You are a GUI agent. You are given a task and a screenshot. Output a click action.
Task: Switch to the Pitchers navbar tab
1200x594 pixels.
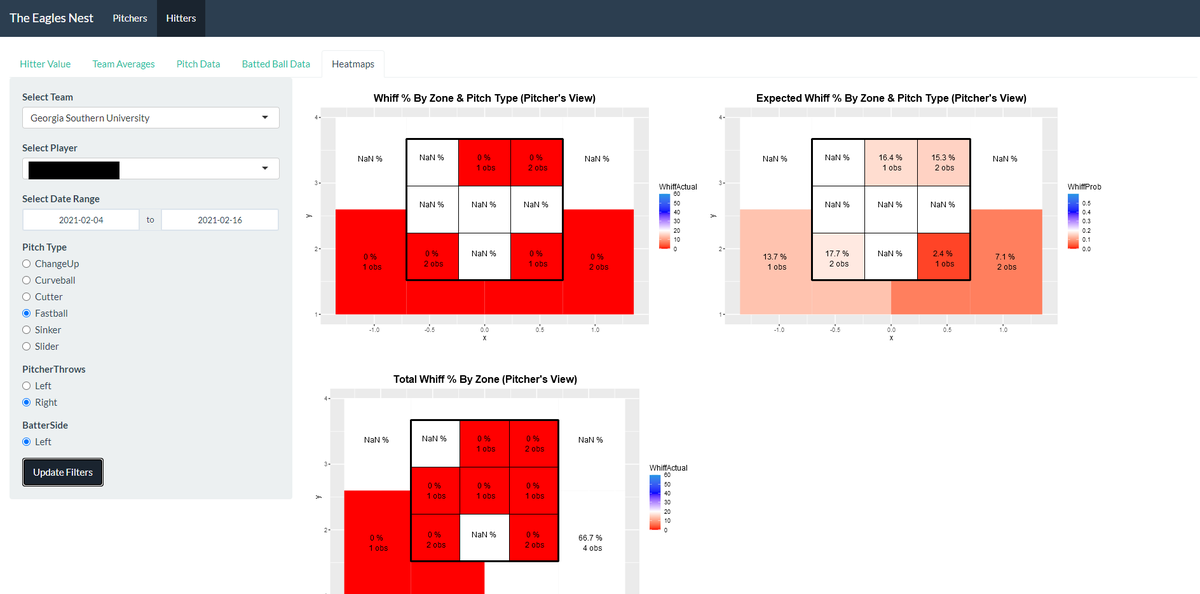coord(130,18)
